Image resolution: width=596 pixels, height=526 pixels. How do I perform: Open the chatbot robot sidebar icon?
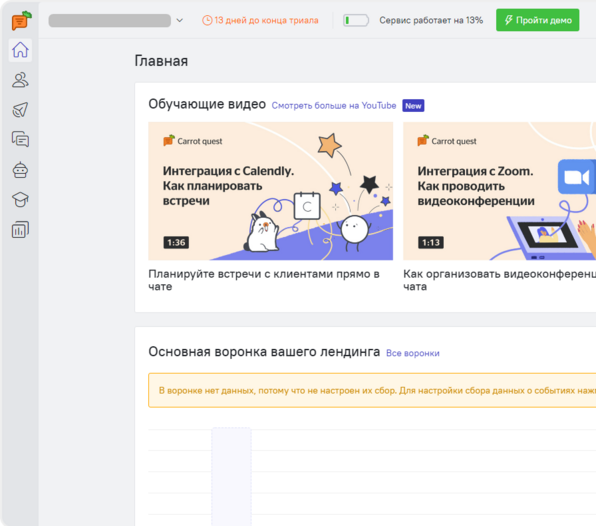(20, 170)
